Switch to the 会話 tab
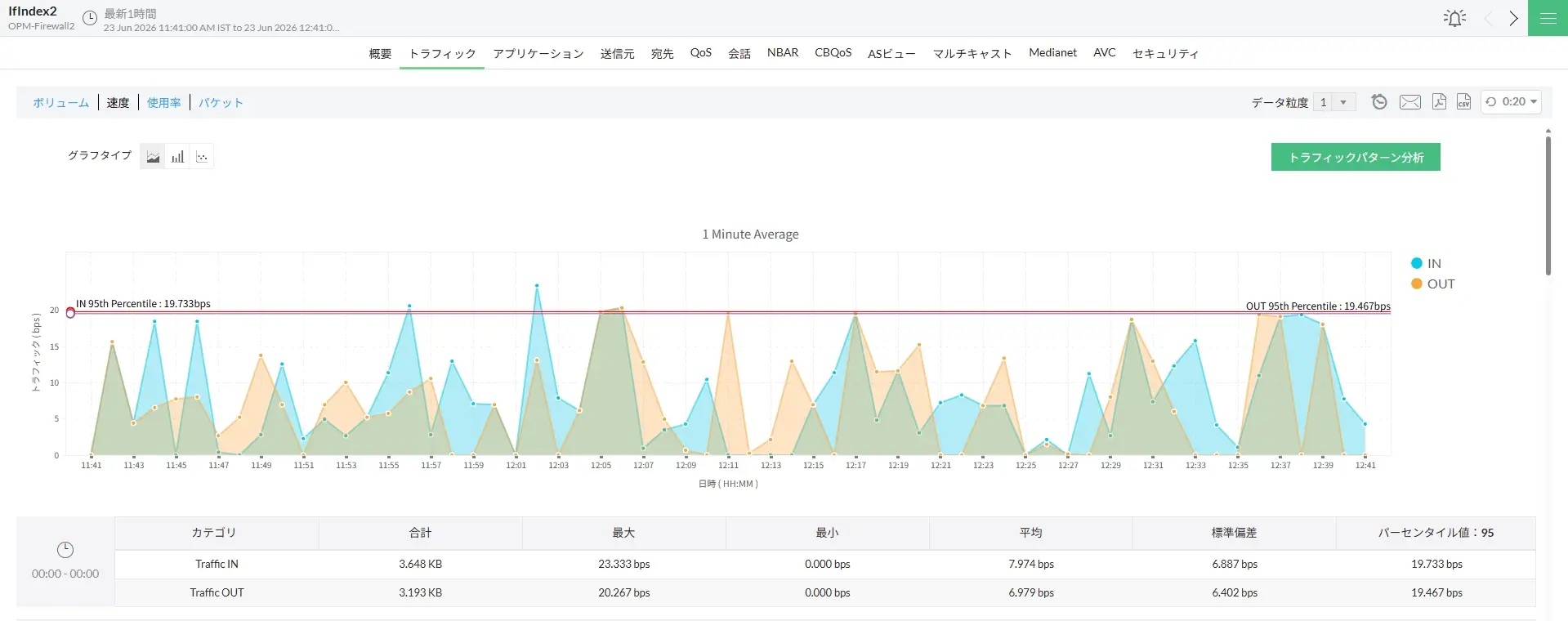1568x621 pixels. tap(739, 53)
